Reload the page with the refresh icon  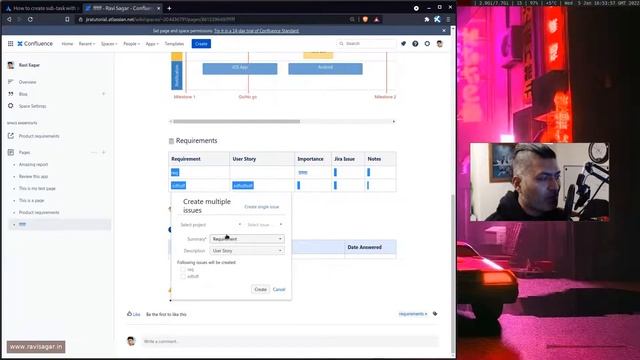30,19
